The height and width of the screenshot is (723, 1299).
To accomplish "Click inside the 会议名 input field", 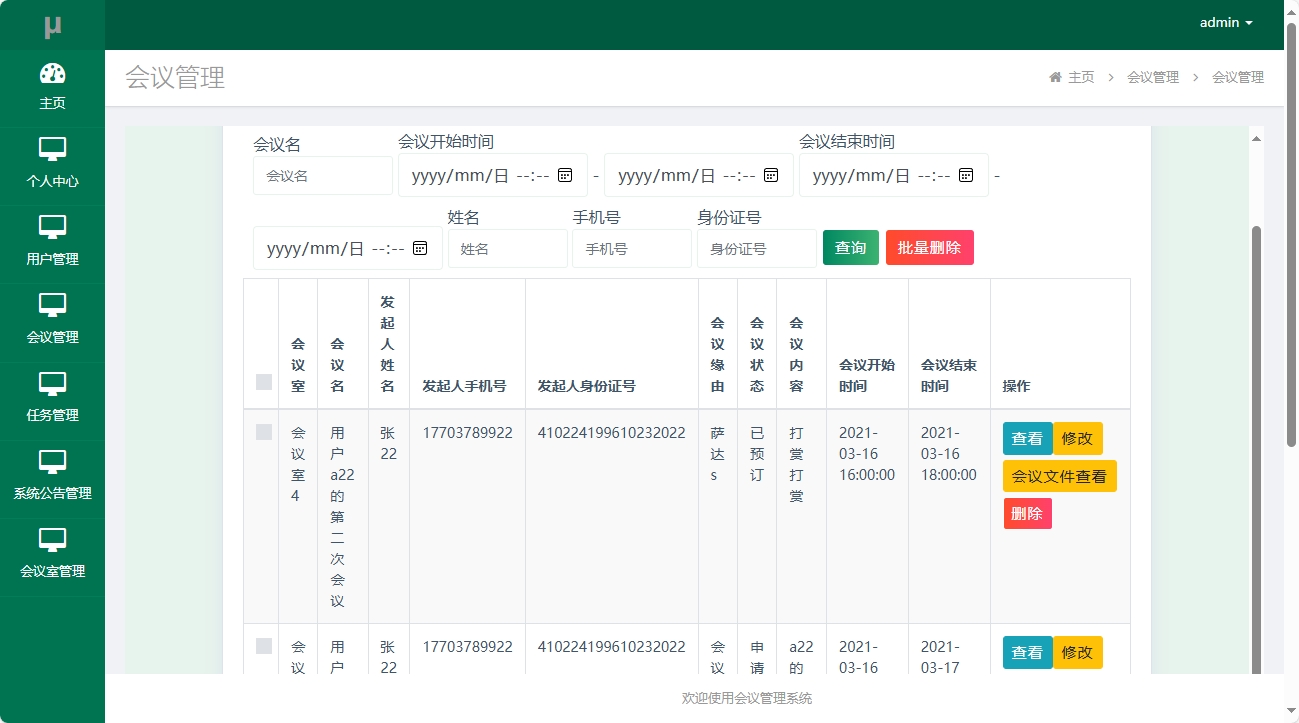I will pyautogui.click(x=322, y=174).
